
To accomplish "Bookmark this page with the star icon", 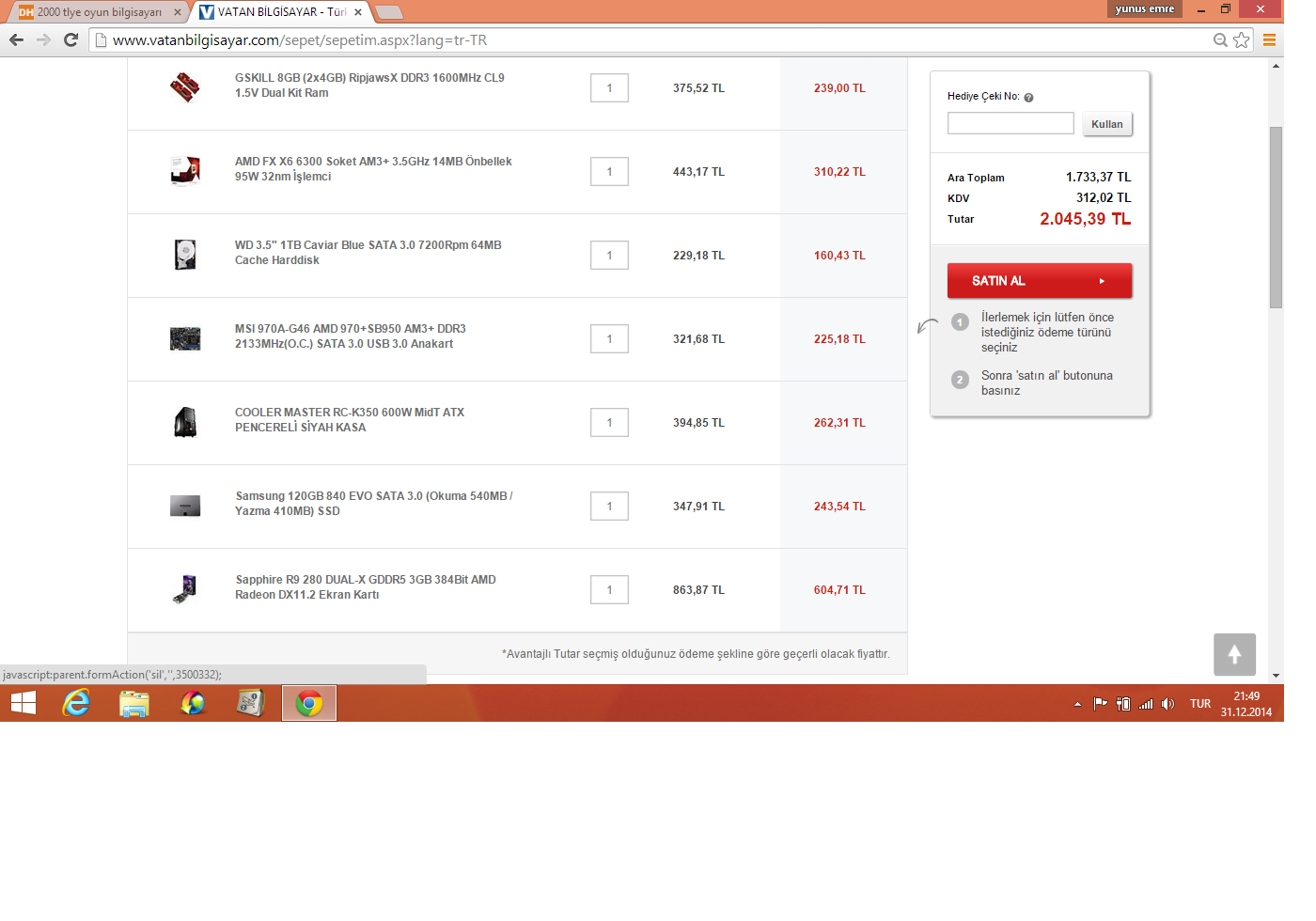I will point(1242,39).
